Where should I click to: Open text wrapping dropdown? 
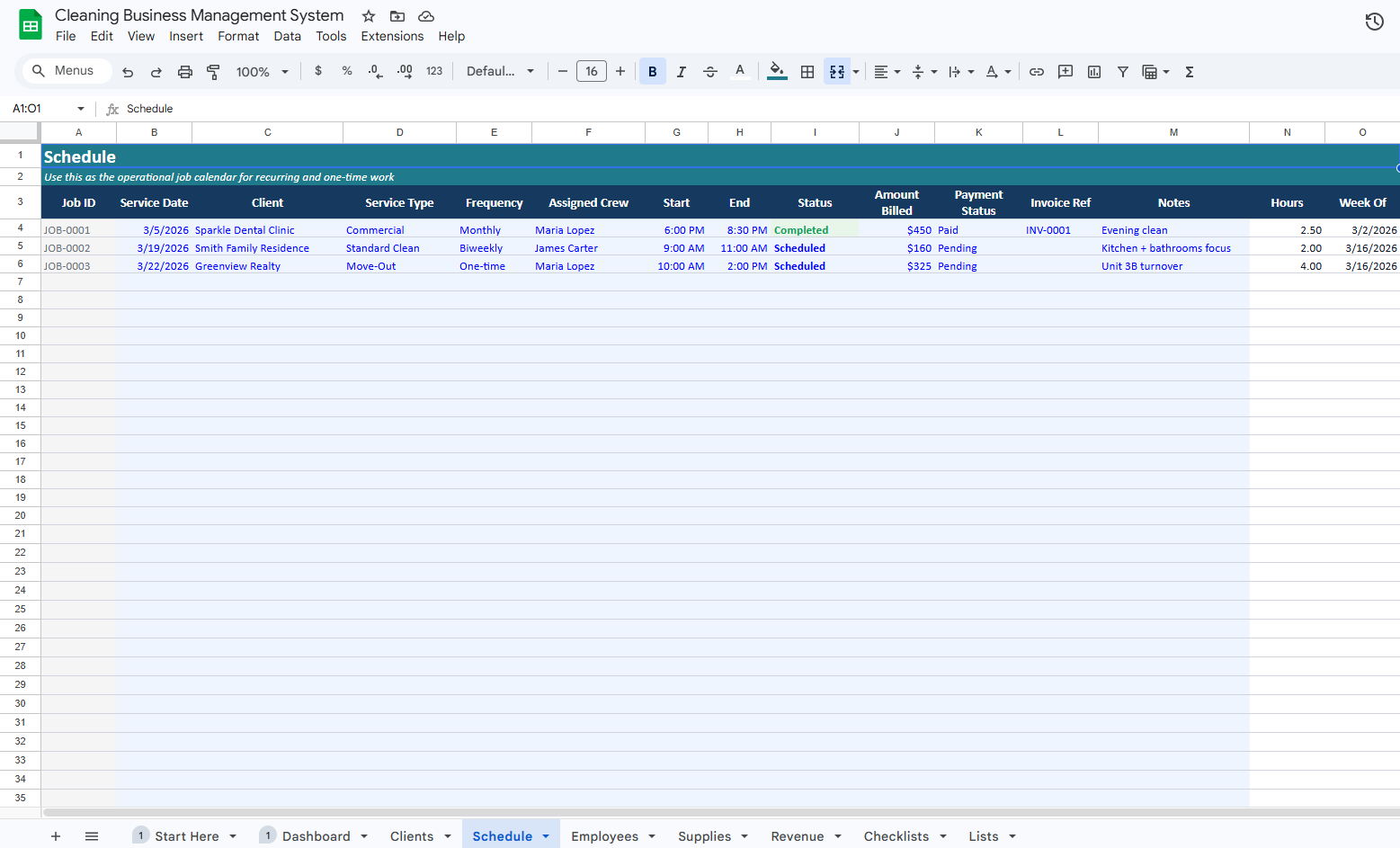(961, 72)
